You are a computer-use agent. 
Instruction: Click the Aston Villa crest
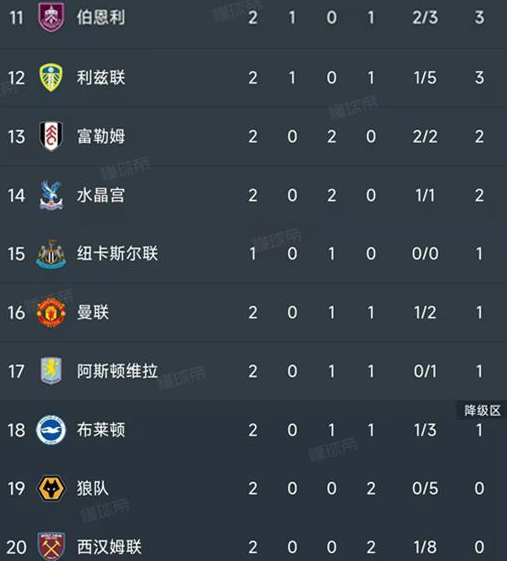[x=51, y=371]
